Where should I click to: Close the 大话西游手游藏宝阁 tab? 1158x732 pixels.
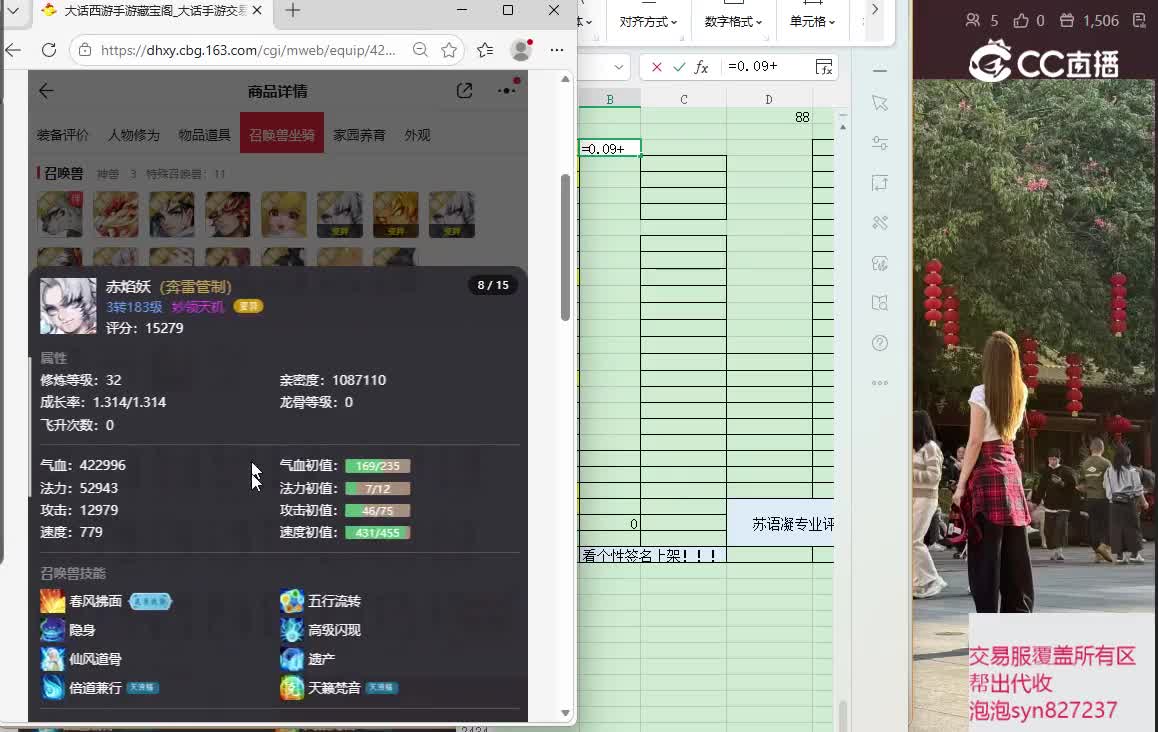click(x=257, y=10)
